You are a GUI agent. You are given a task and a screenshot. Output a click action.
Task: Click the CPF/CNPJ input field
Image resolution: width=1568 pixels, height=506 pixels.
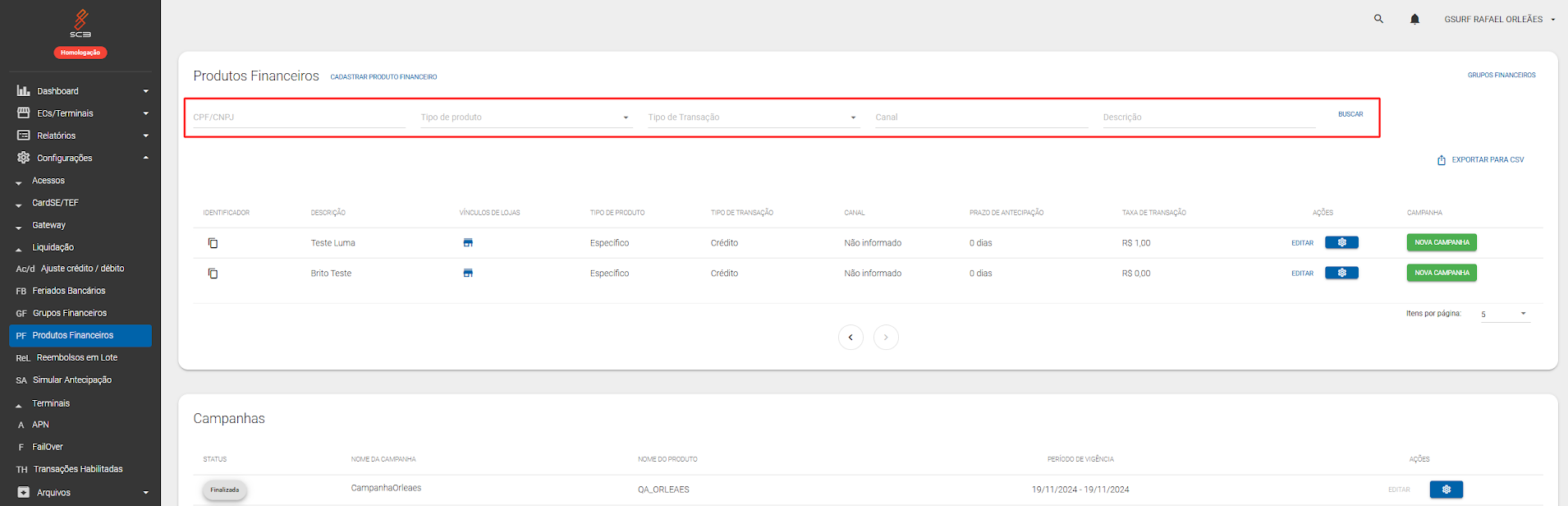299,117
